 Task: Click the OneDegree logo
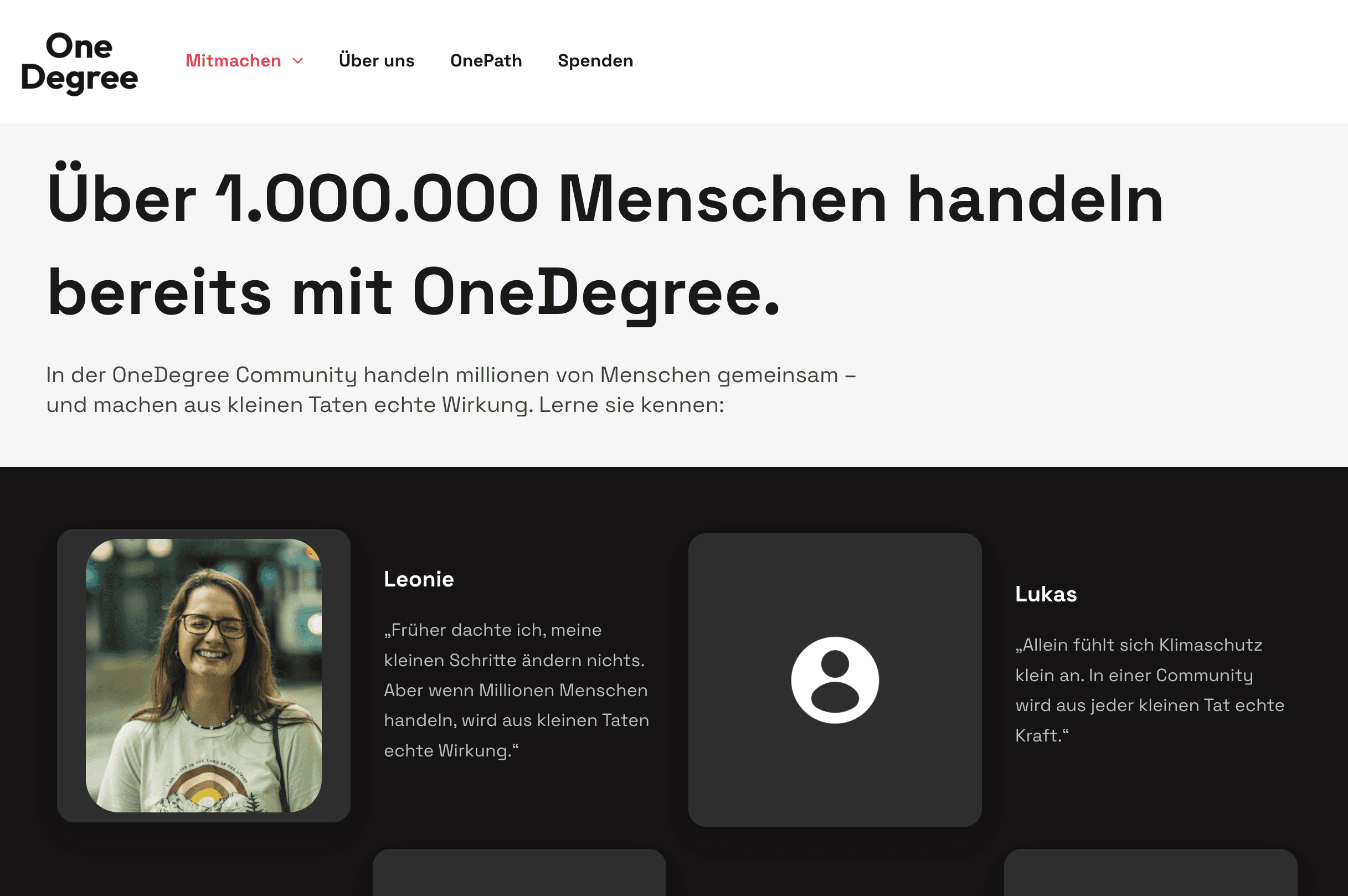[x=79, y=61]
